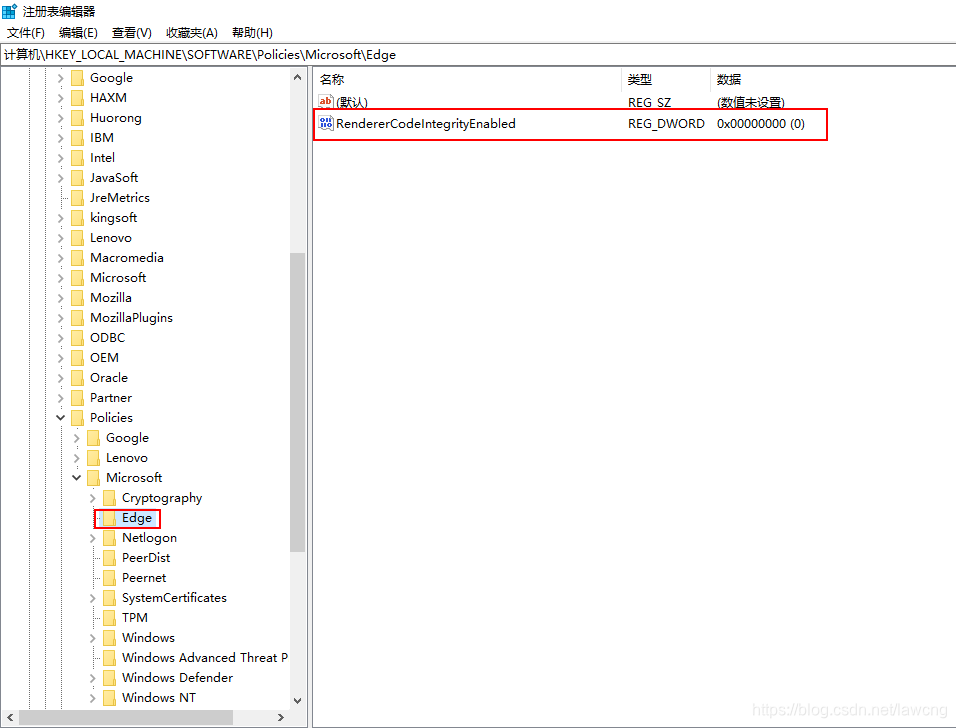The image size is (956, 728).
Task: Click the REG_DWORD type cell
Action: (666, 124)
